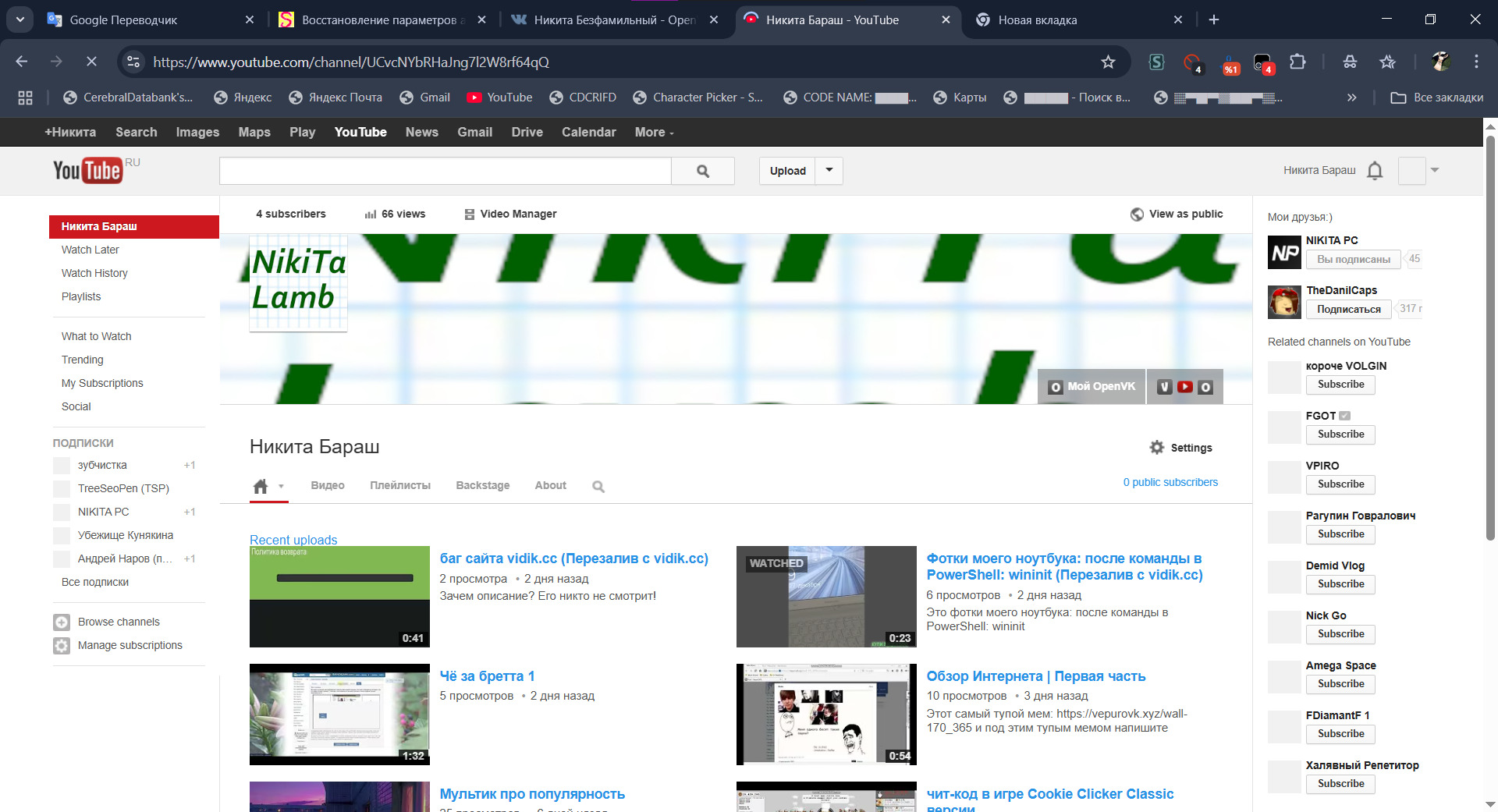This screenshot has height=812, width=1498.
Task: Open the About channel tab
Action: click(550, 485)
